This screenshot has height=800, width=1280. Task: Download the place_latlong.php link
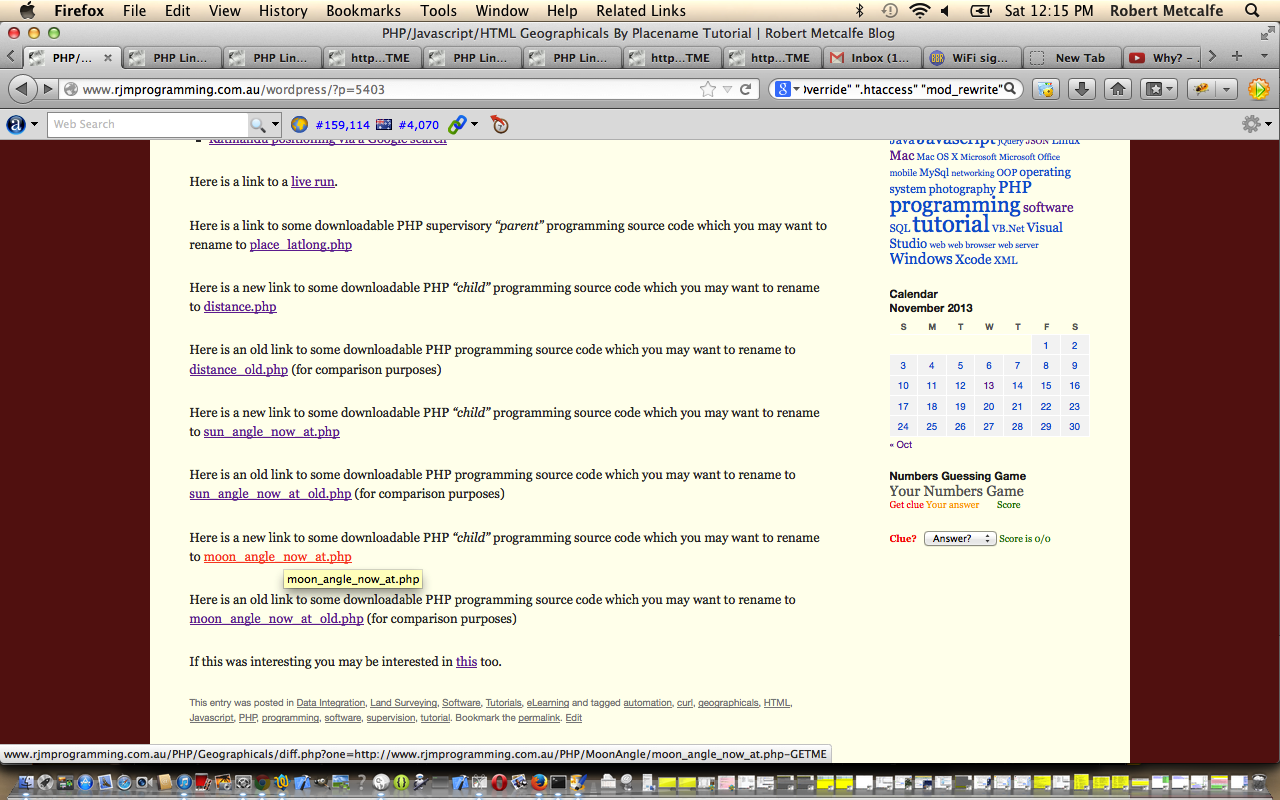(x=301, y=244)
